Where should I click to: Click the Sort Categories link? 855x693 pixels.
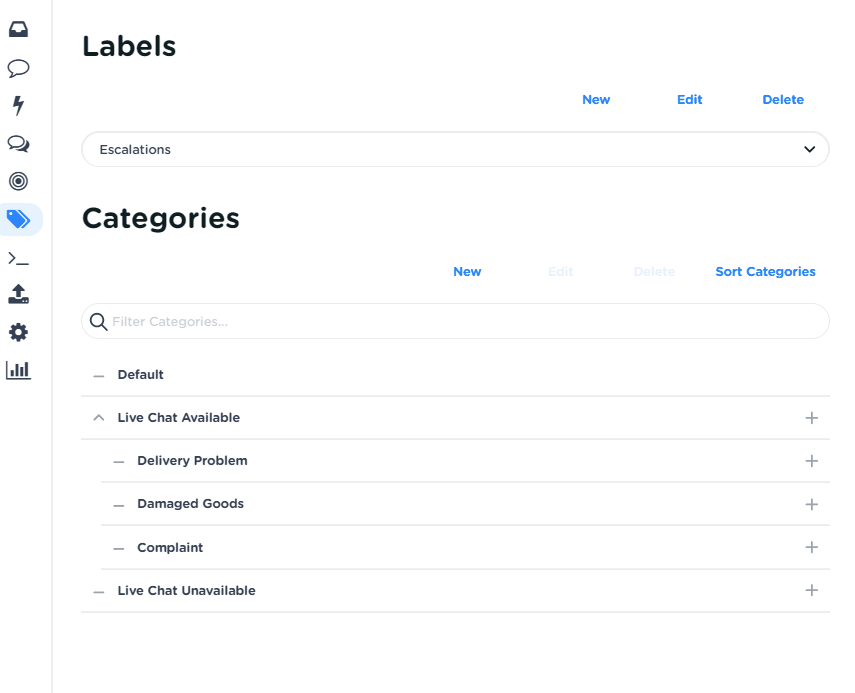[x=765, y=272]
